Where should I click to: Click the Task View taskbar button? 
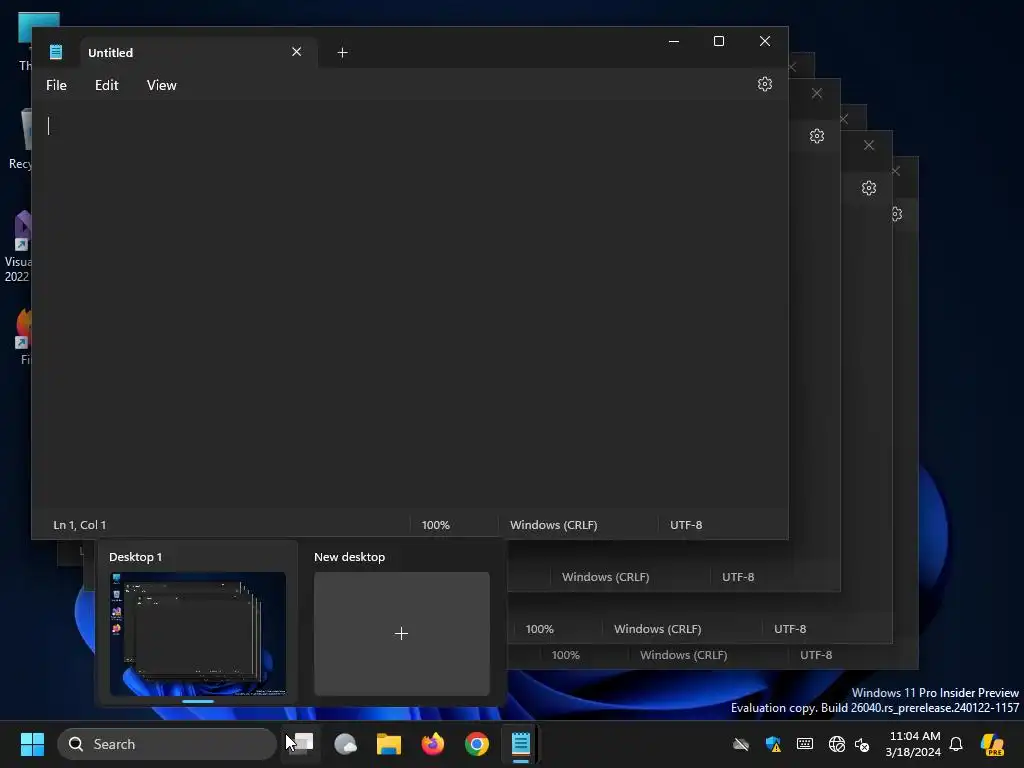coord(301,744)
